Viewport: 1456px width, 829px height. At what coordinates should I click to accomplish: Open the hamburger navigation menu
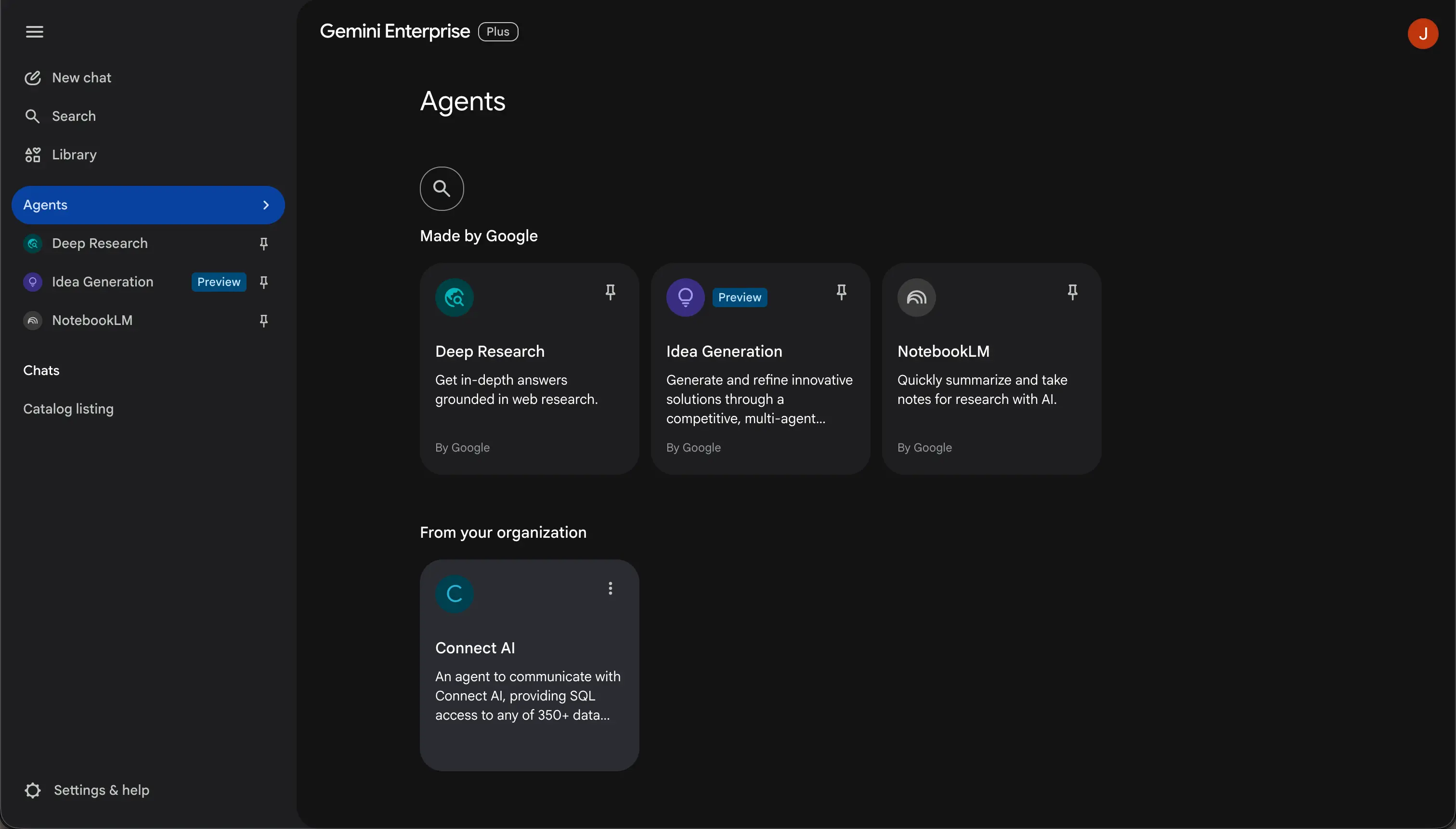point(34,31)
